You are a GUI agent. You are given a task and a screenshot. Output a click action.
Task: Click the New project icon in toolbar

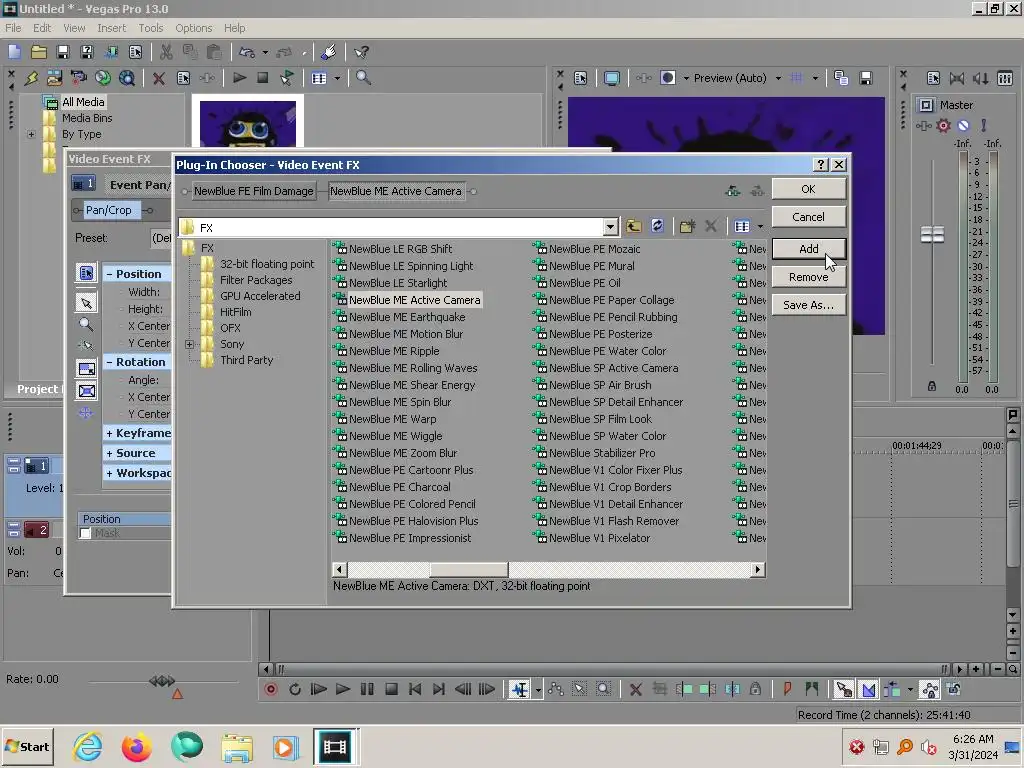tap(14, 52)
